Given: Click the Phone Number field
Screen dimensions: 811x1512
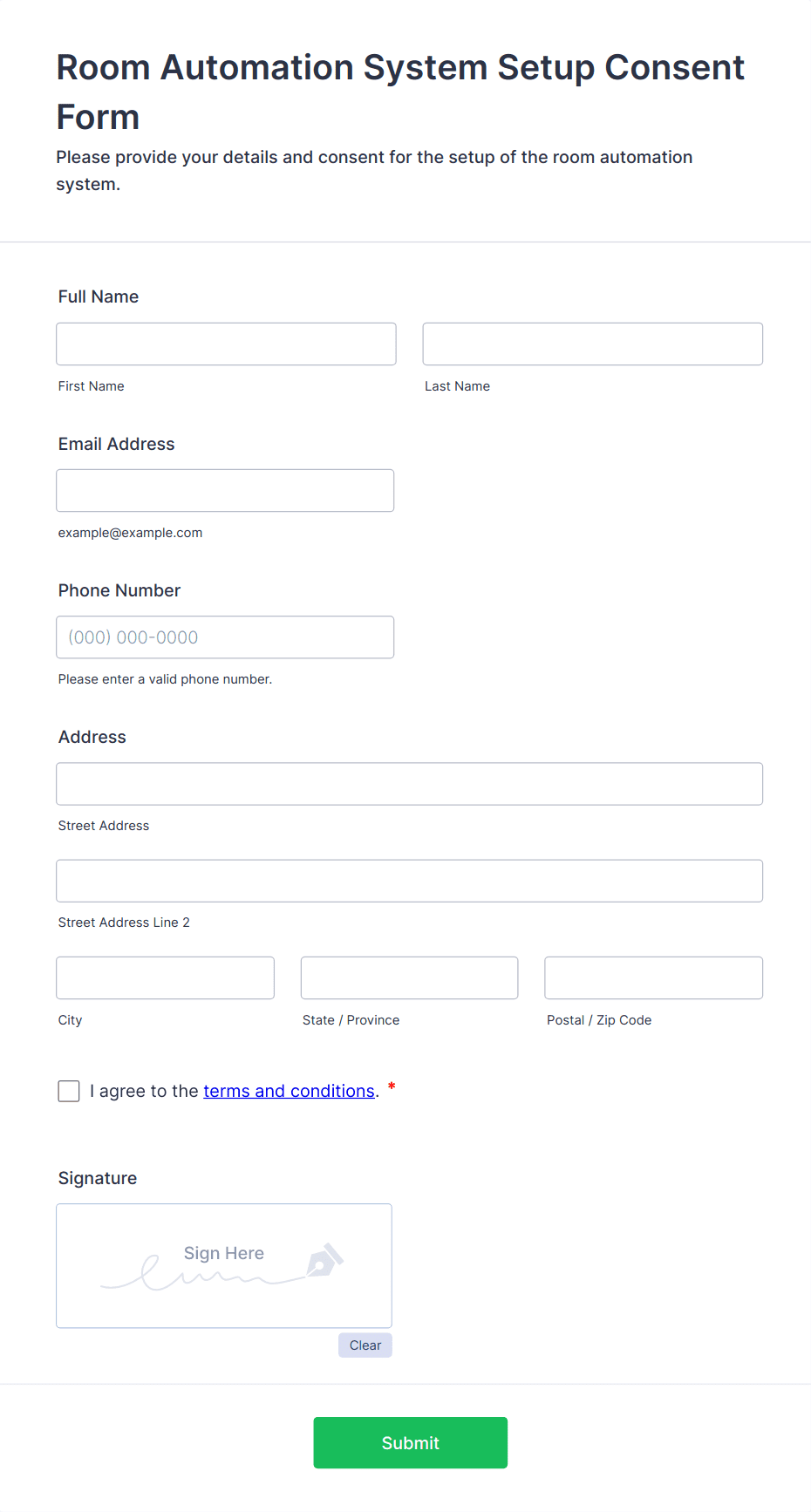Looking at the screenshot, I should coord(225,637).
